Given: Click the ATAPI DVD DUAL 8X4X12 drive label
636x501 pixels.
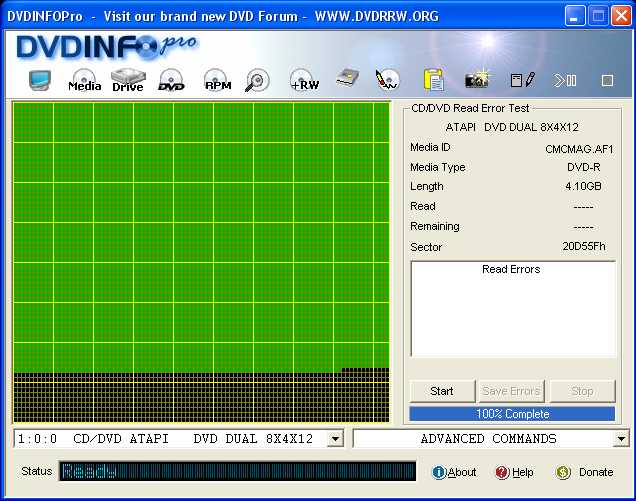Looking at the screenshot, I should click(x=512, y=127).
